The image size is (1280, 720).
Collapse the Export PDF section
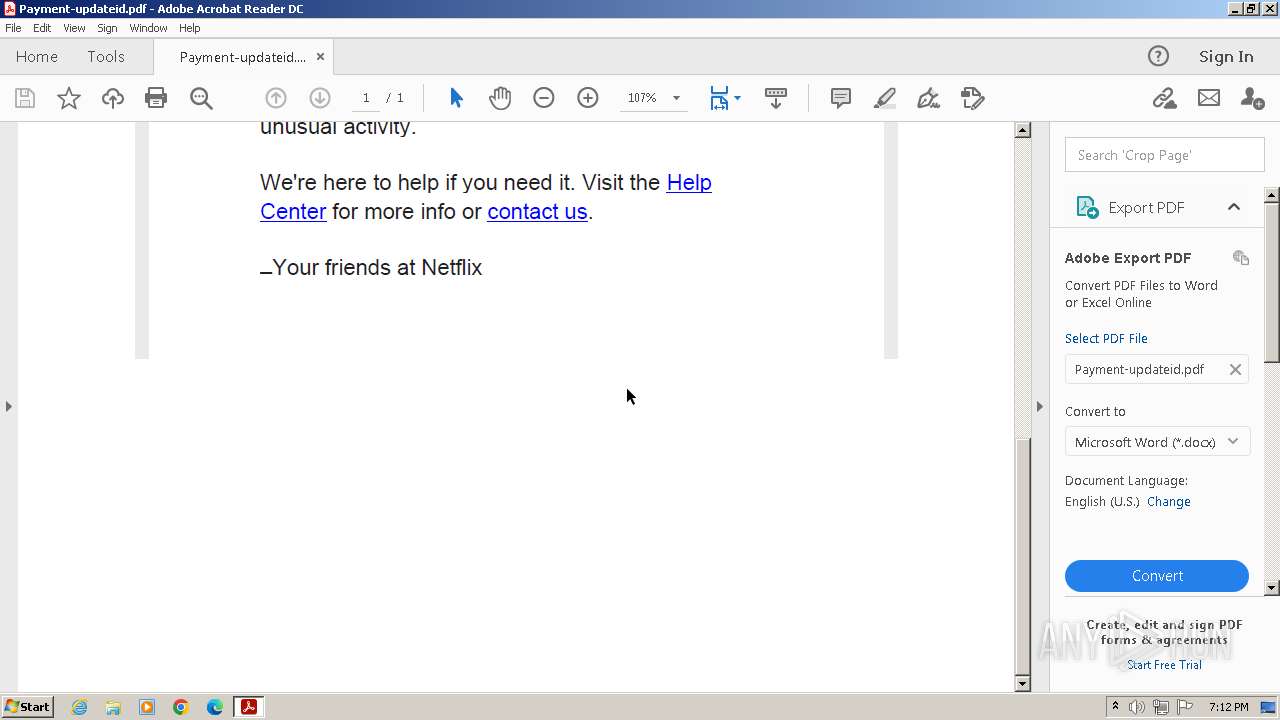1233,207
